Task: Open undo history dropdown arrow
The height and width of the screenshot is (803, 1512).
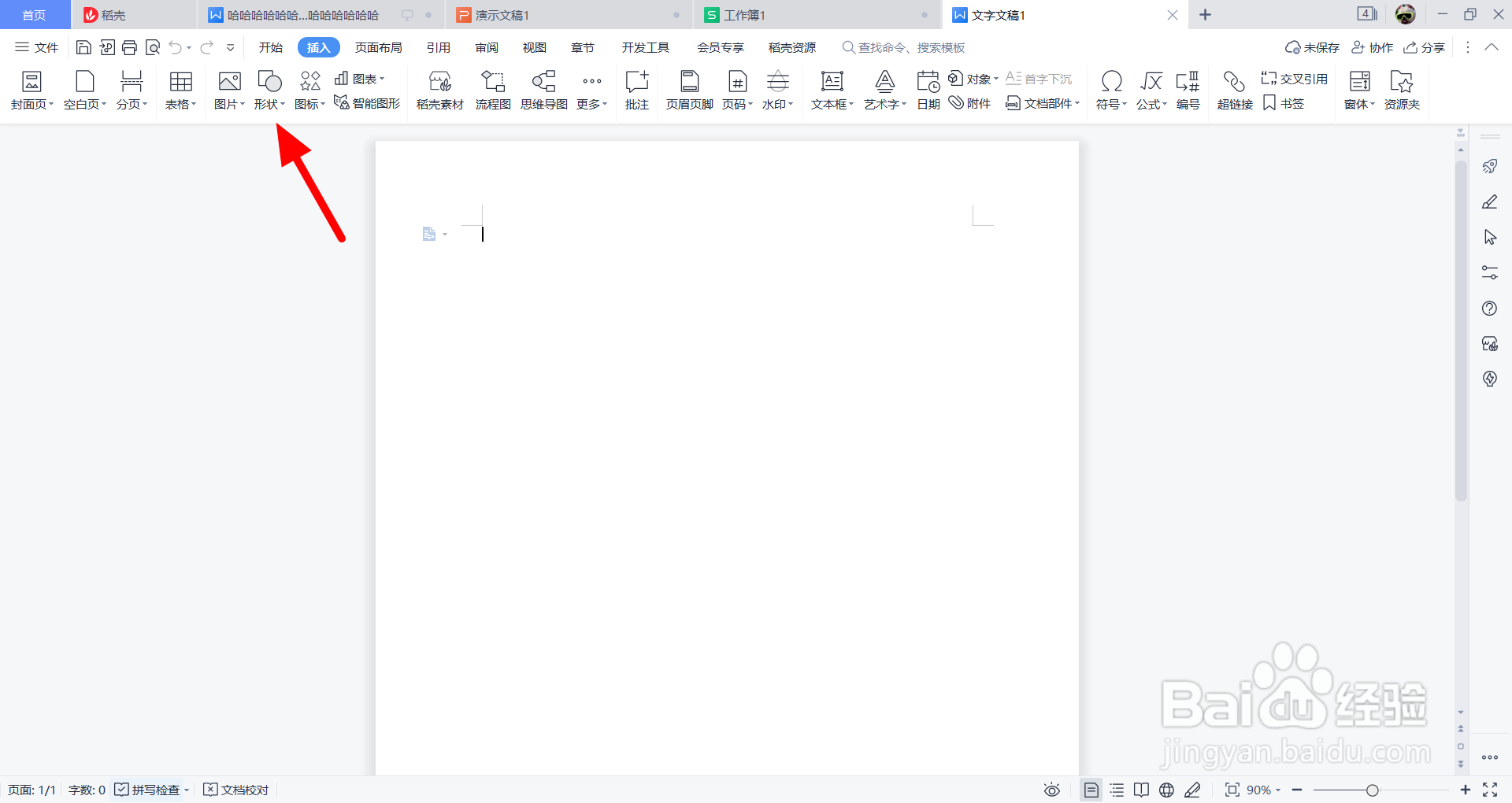Action: pos(189,49)
